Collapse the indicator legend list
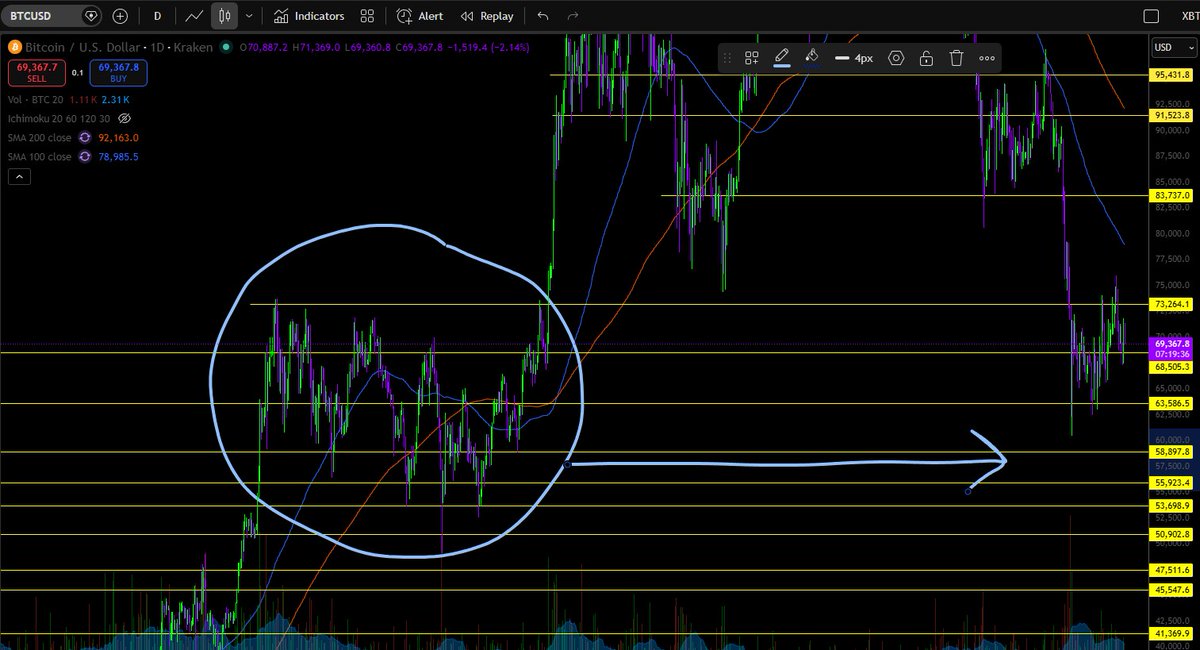Viewport: 1200px width, 650px height. click(20, 177)
